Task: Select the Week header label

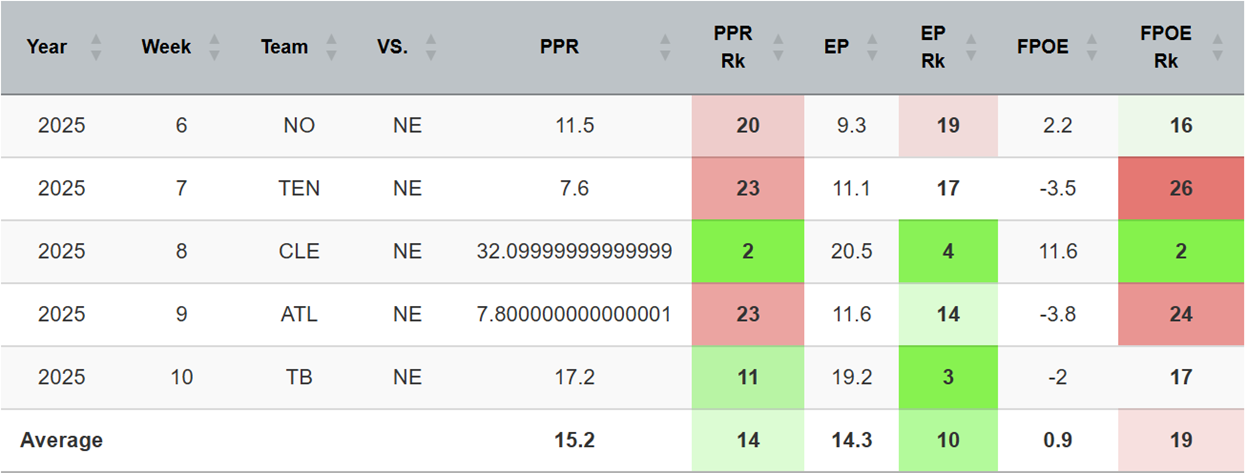Action: click(x=166, y=47)
